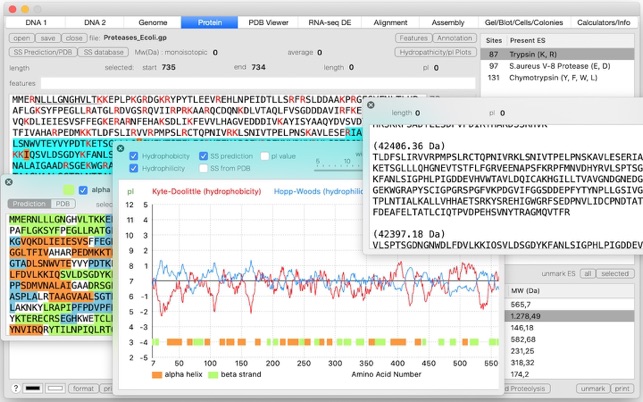The image size is (643, 402).
Task: Select the 174,2 molecular weight row
Action: click(x=569, y=374)
